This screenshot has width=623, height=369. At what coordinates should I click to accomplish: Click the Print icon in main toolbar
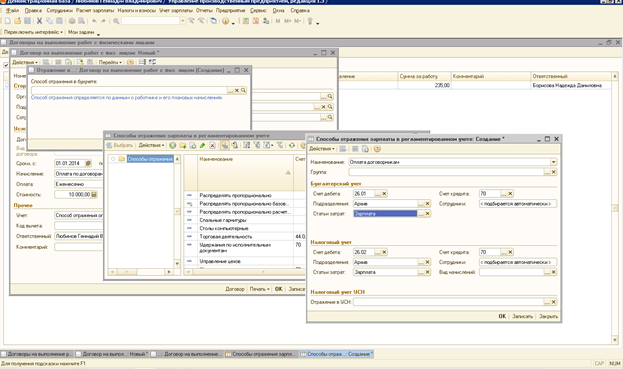(x=72, y=21)
